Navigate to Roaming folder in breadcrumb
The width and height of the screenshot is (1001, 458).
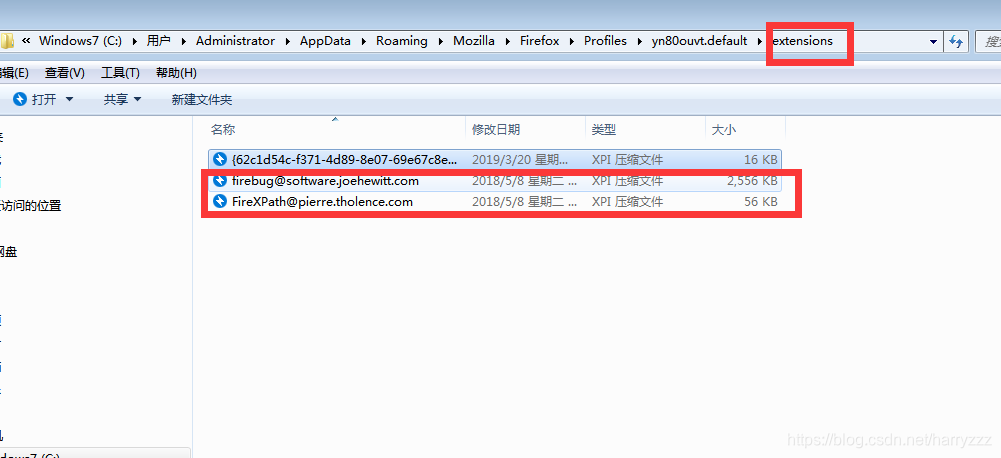click(x=402, y=41)
